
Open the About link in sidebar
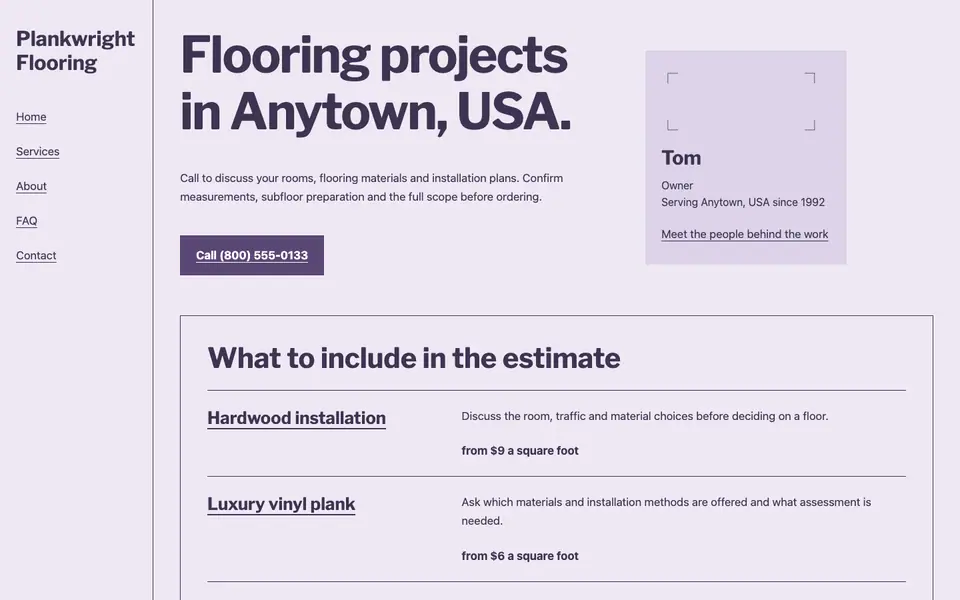pos(31,186)
